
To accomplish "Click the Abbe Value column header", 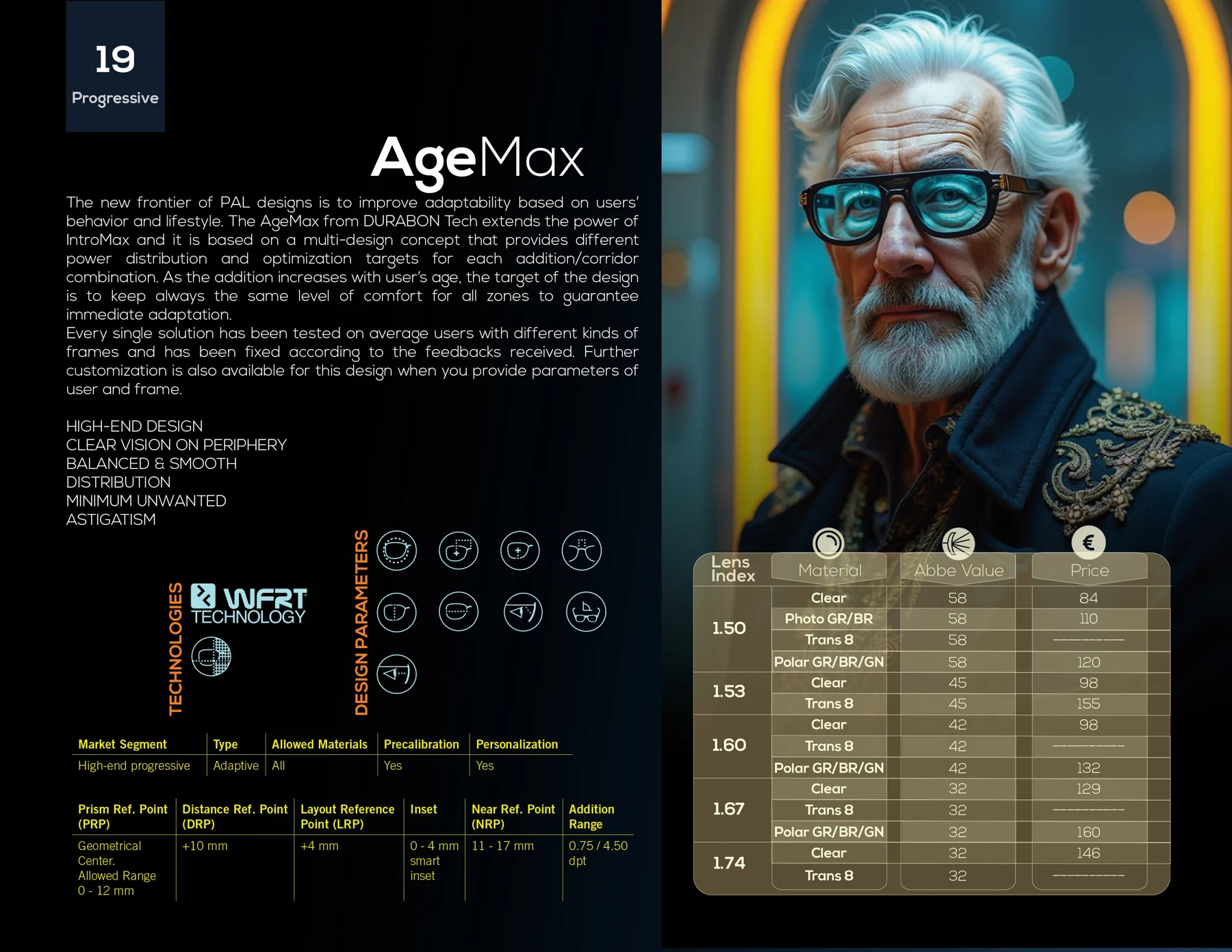I will (959, 570).
